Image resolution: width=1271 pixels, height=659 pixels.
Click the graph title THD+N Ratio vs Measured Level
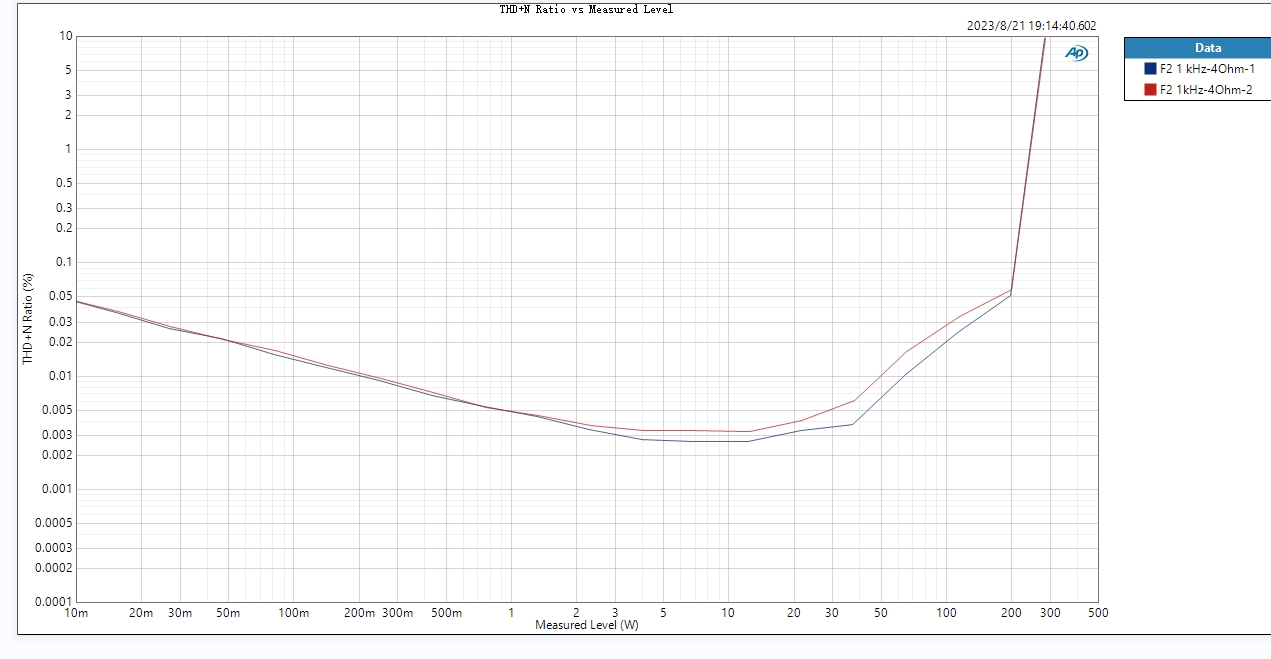click(586, 9)
